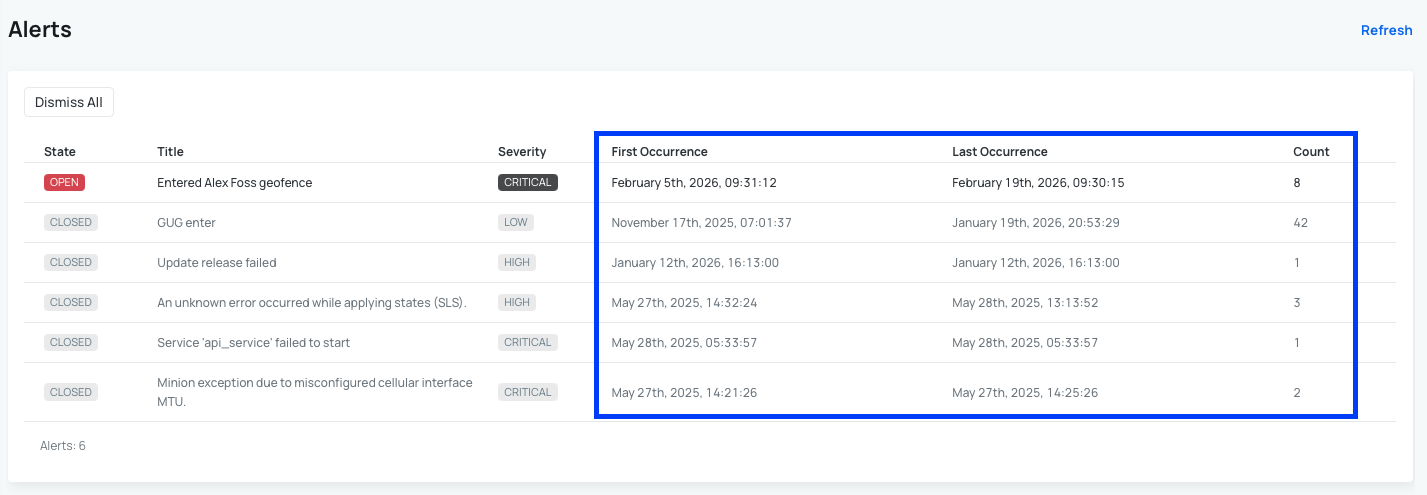Click the Refresh link
This screenshot has height=495, width=1427.
(x=1386, y=30)
